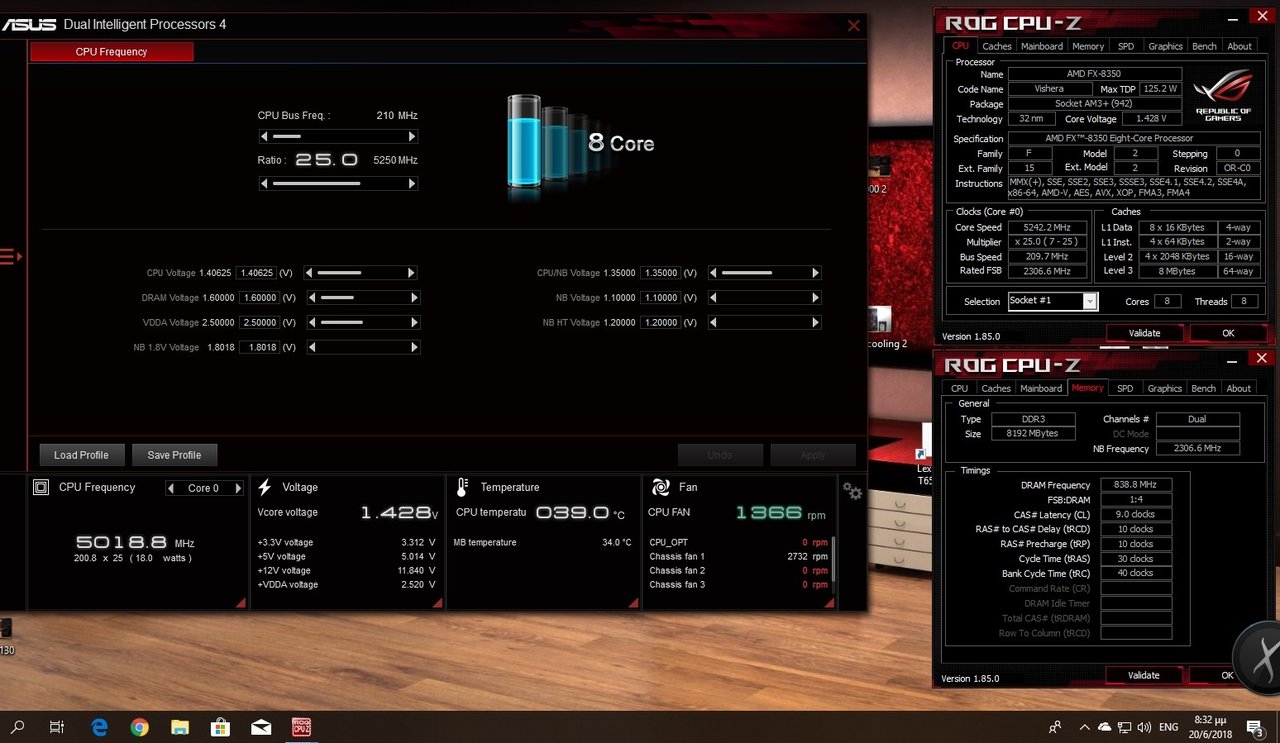This screenshot has height=743, width=1280.
Task: Click the Voltage lightning bolt icon
Action: coord(265,487)
